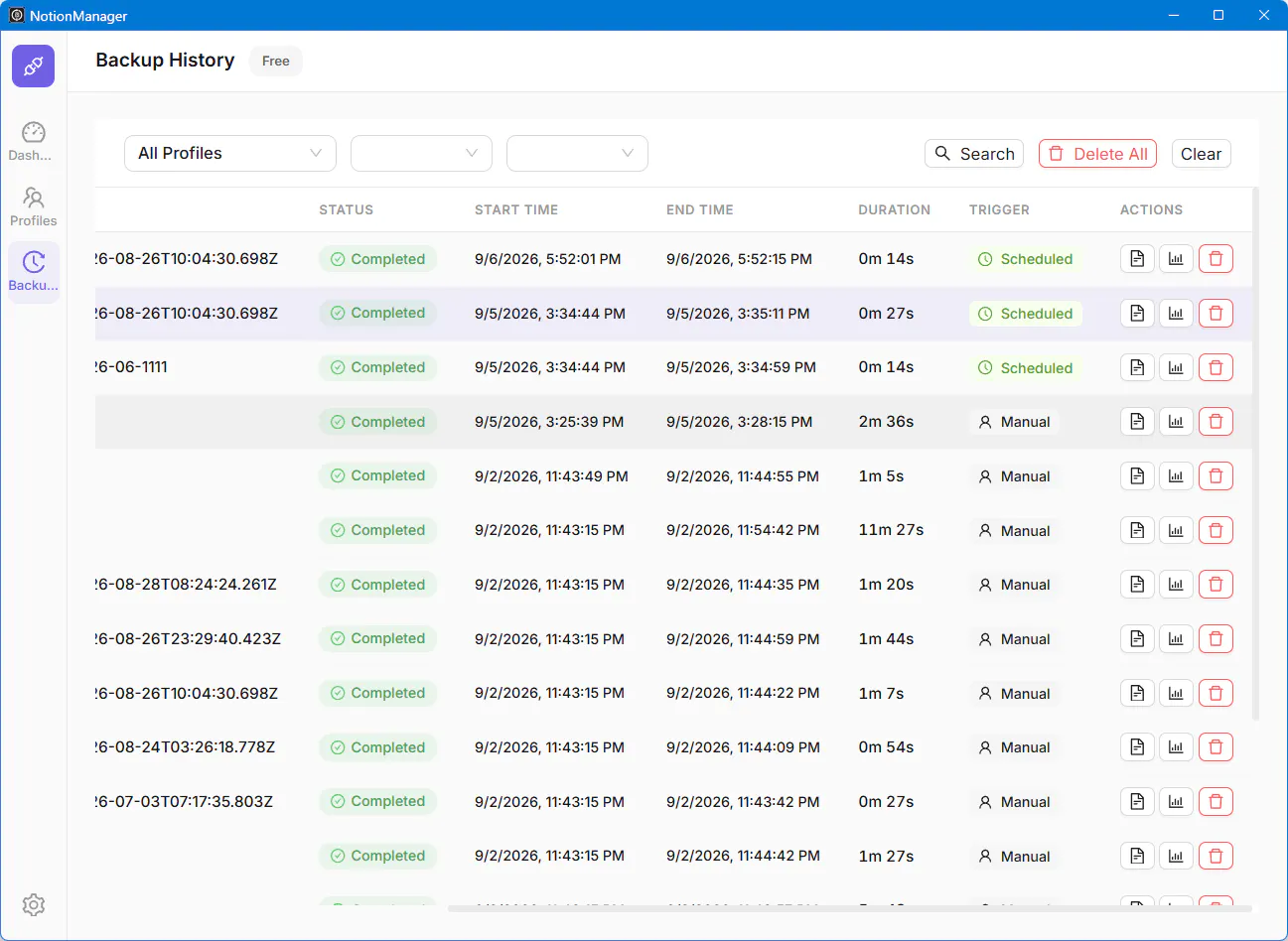Delete the 1m 44s backup entry
The height and width of the screenshot is (941, 1288).
[x=1216, y=639]
